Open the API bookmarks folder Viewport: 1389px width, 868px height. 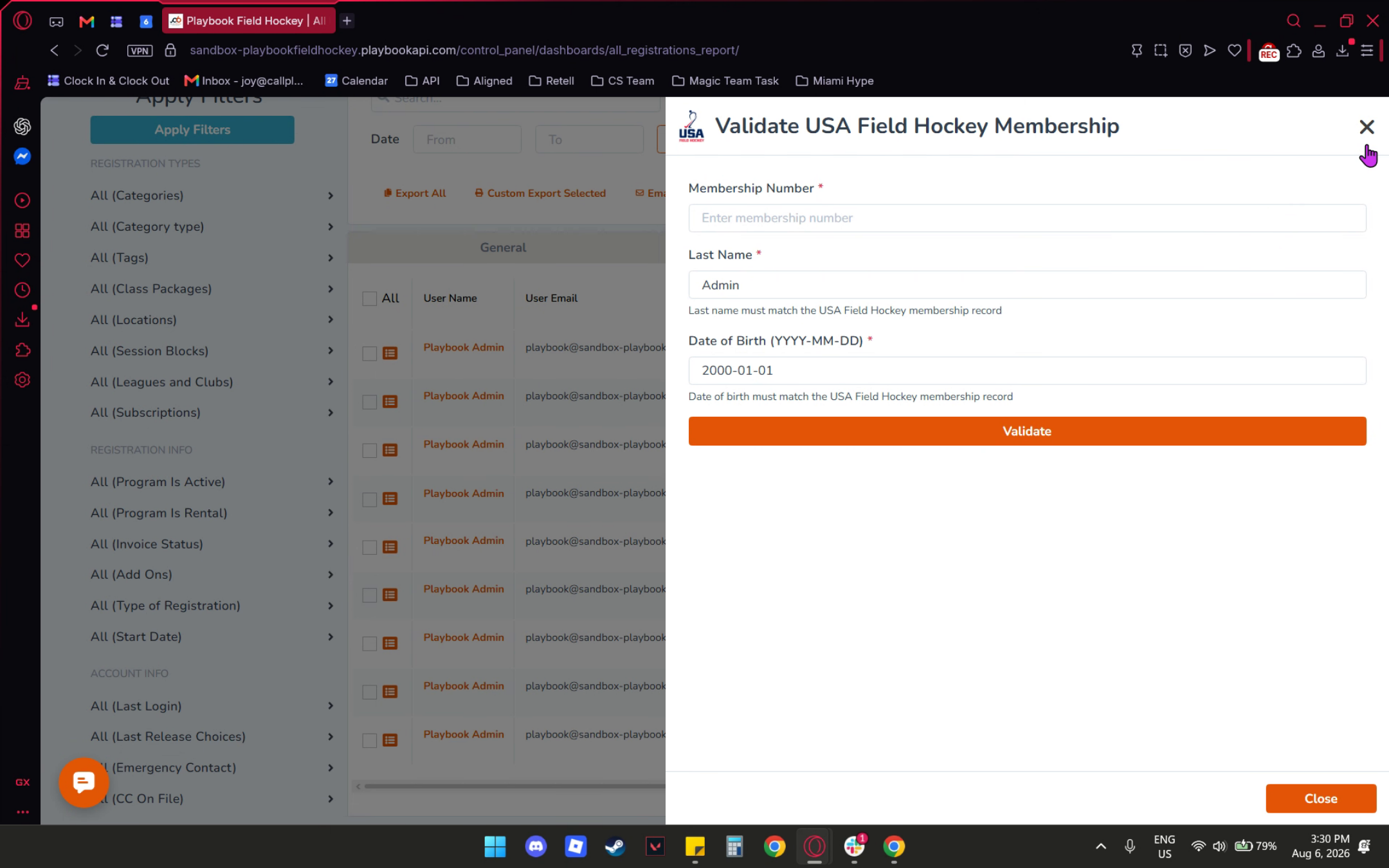(x=422, y=81)
